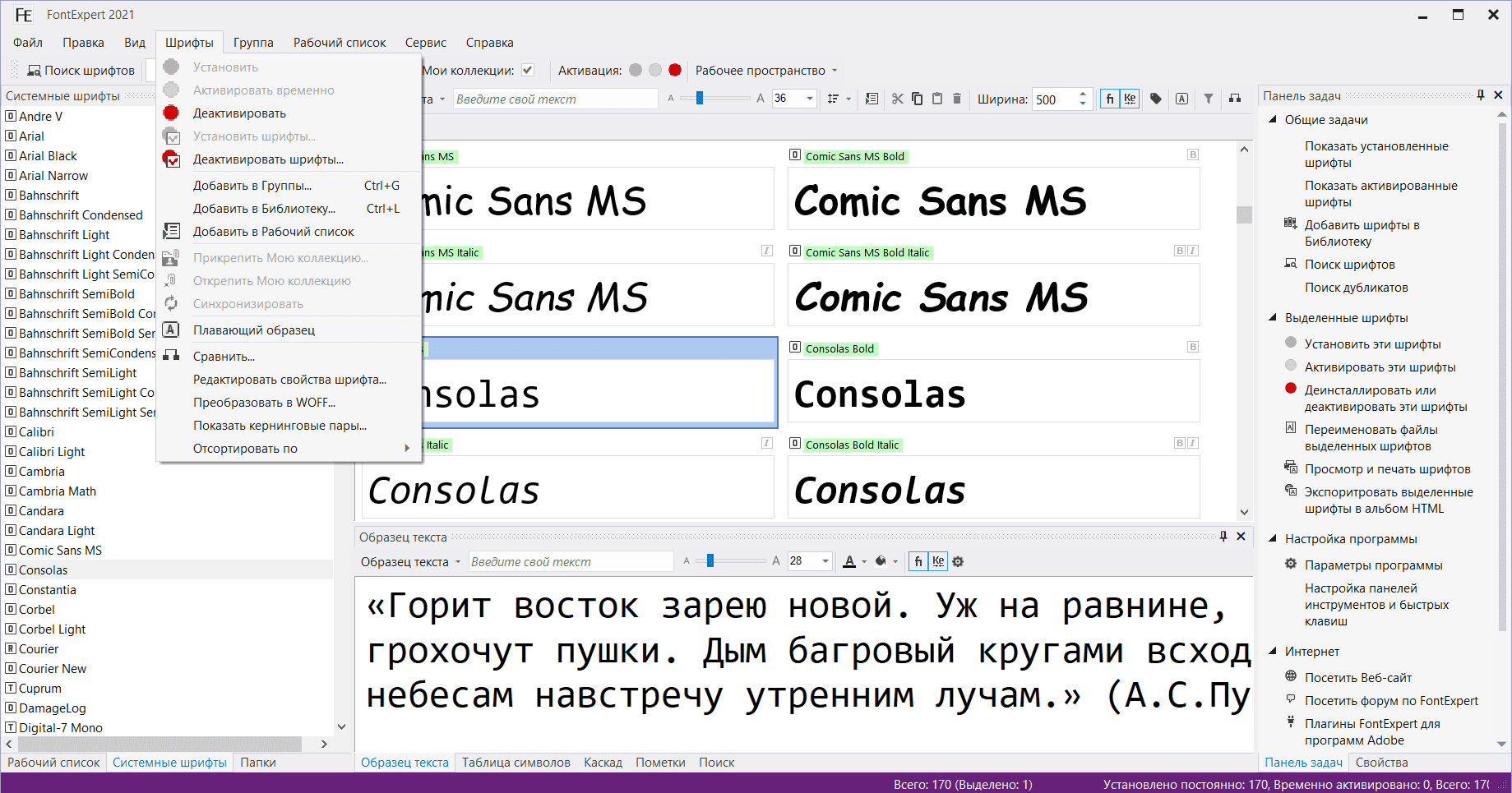Choose Добавить в Группы… menu item
Image resolution: width=1512 pixels, height=793 pixels.
(x=289, y=186)
